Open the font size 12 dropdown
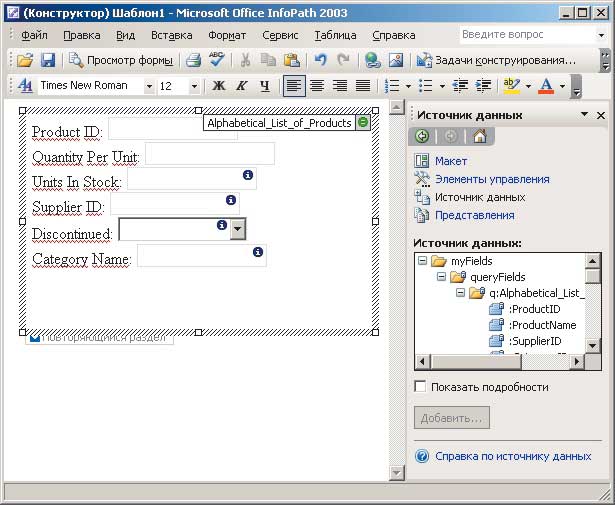Viewport: 615px width, 505px height. tap(194, 86)
